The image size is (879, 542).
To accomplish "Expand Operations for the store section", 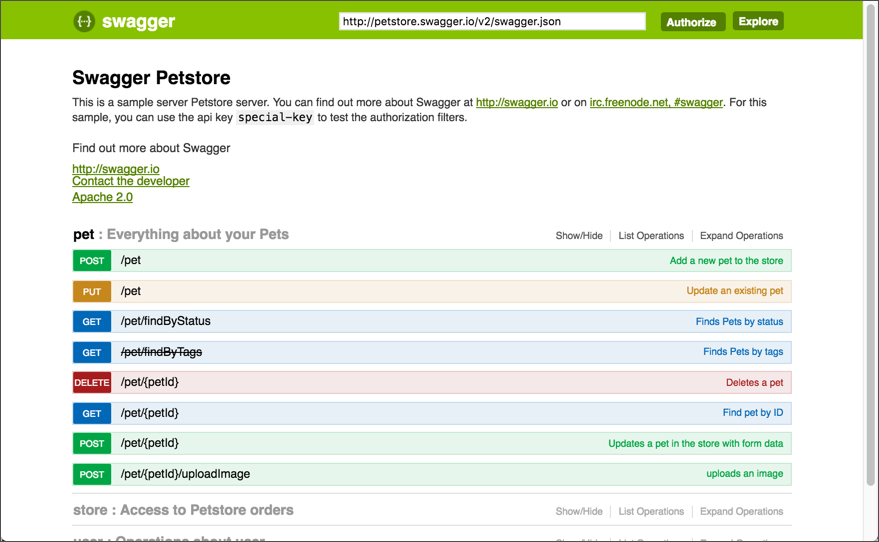I will pos(741,511).
